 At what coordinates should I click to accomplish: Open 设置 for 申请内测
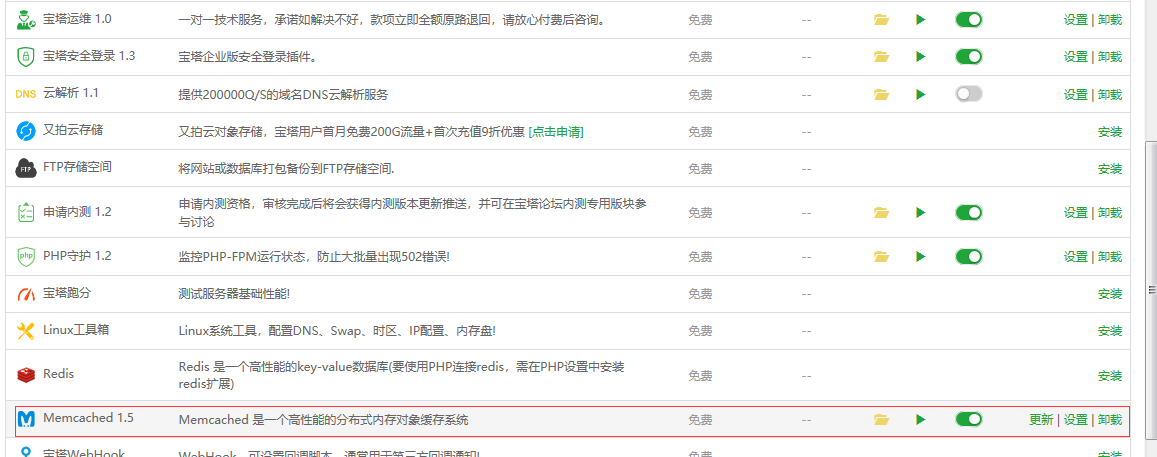click(x=1075, y=213)
